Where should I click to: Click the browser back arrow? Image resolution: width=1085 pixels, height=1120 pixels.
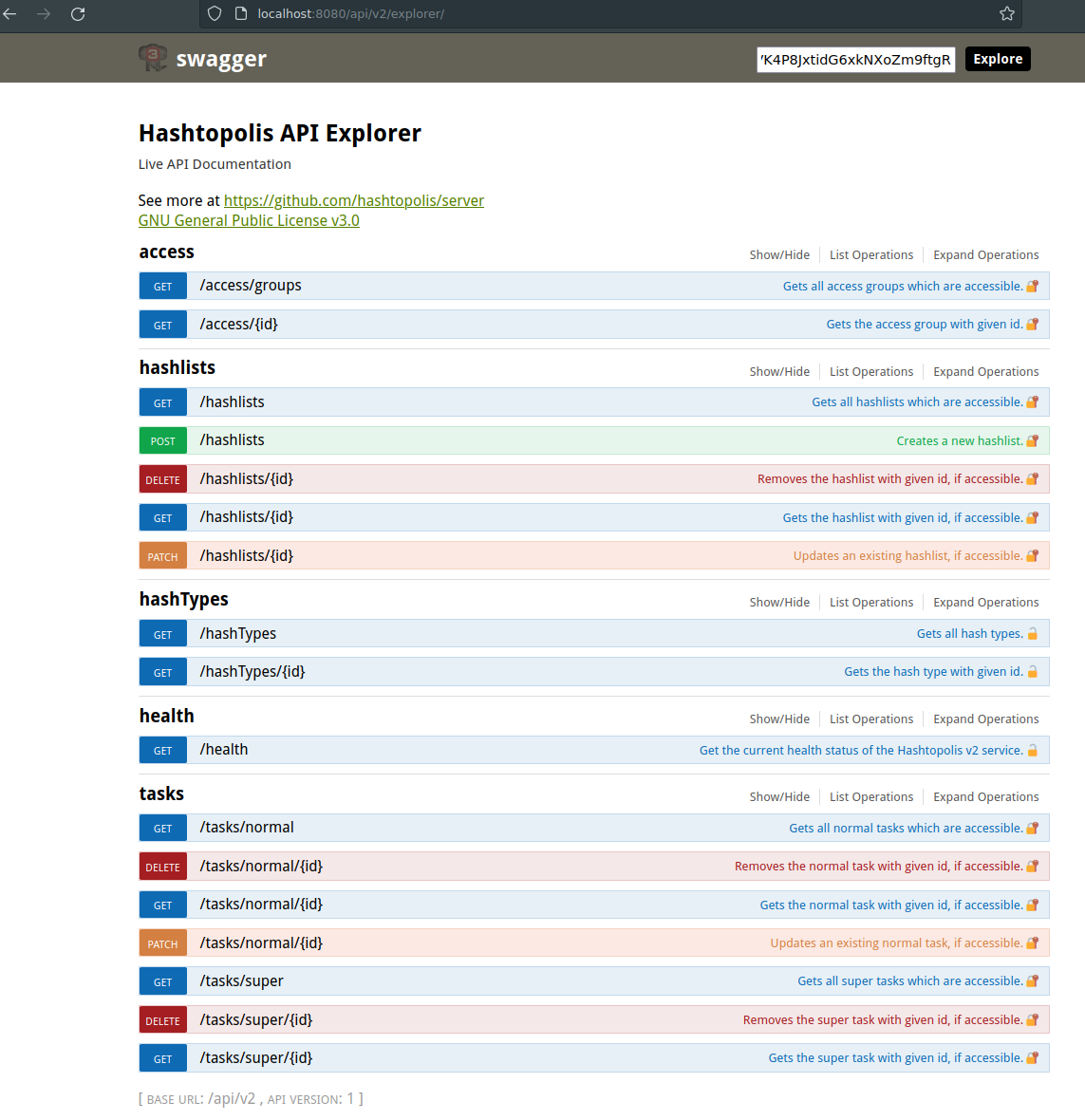click(10, 13)
